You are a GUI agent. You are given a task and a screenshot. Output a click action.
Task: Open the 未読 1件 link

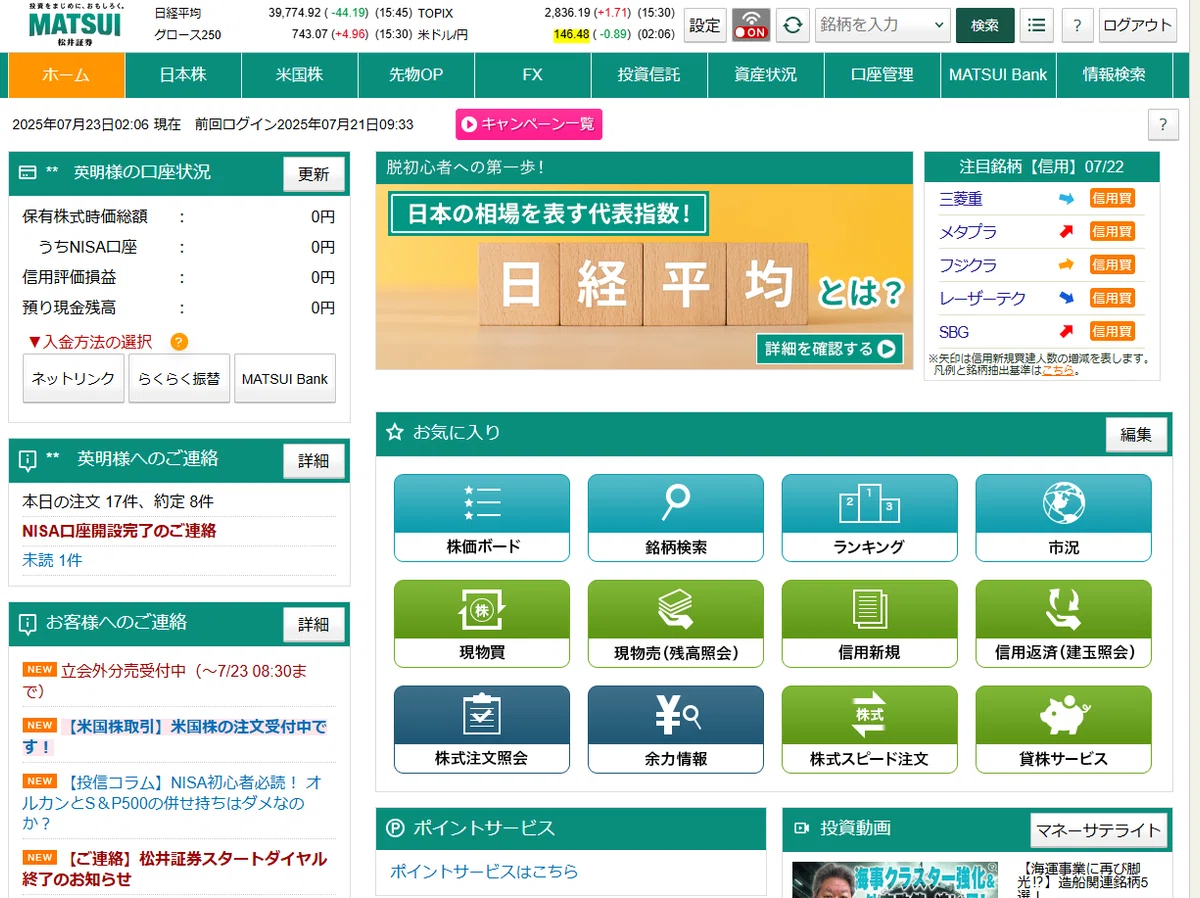tap(52, 560)
